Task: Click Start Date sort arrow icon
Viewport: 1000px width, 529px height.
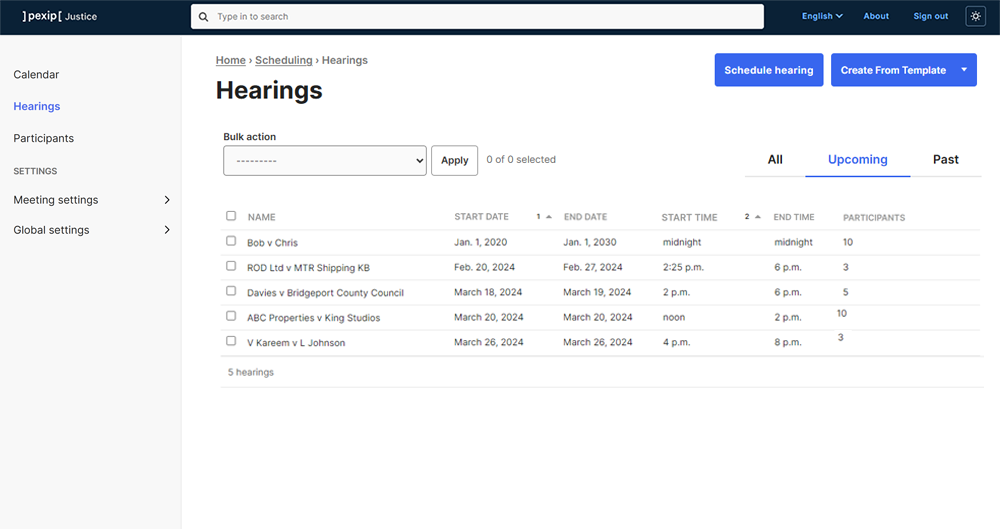Action: [548, 217]
